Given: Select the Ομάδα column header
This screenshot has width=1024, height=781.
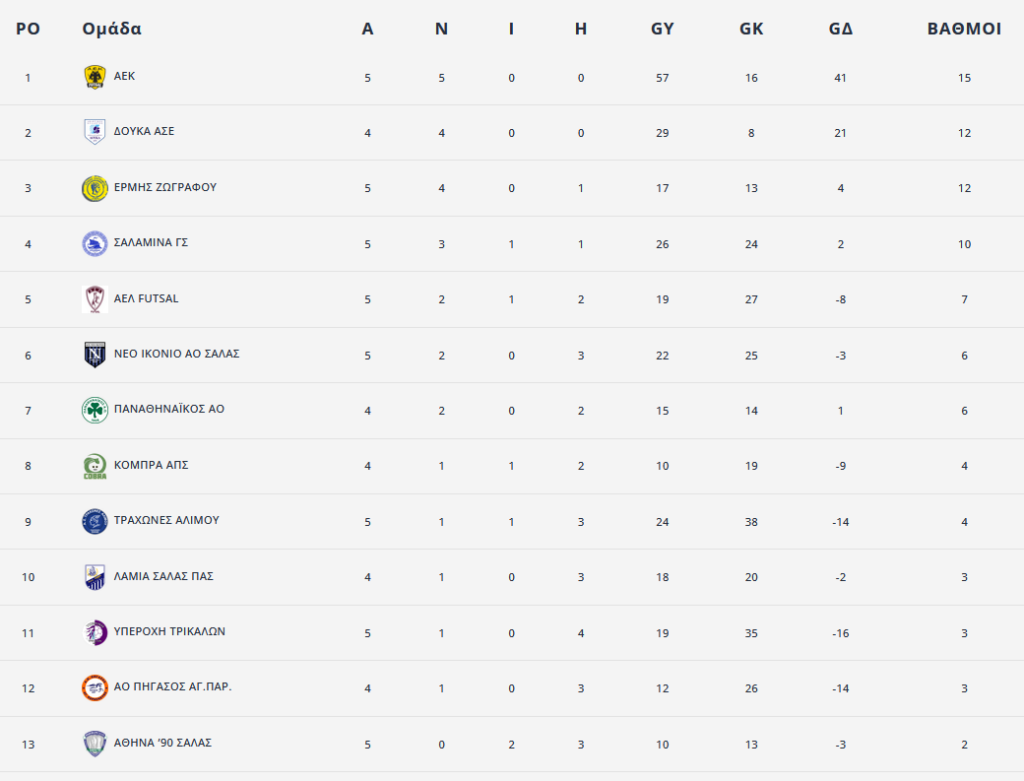Looking at the screenshot, I should (112, 29).
